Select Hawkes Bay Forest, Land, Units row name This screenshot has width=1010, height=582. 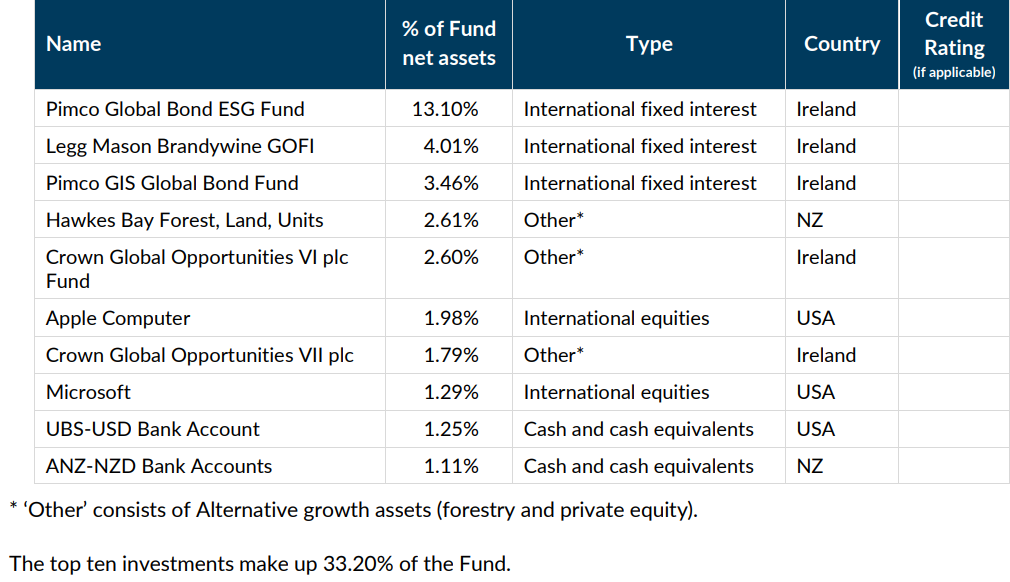click(185, 220)
